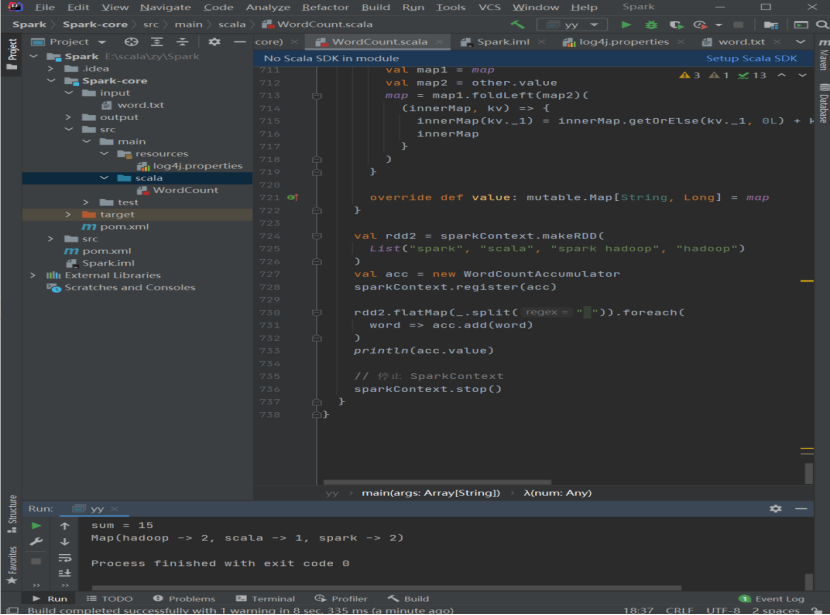Expand the test folder
The width and height of the screenshot is (830, 615).
(86, 203)
